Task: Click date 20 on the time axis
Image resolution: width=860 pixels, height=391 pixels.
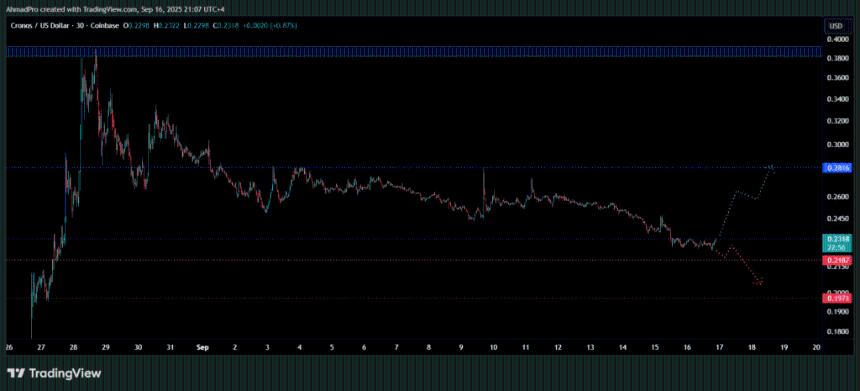Action: coord(817,347)
